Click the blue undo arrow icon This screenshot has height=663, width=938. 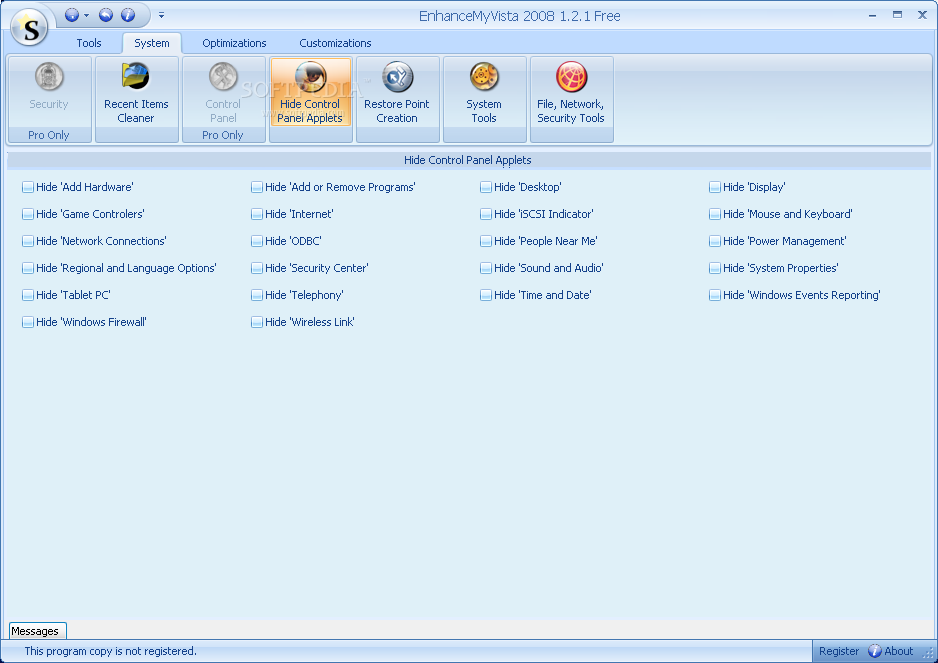[x=106, y=15]
